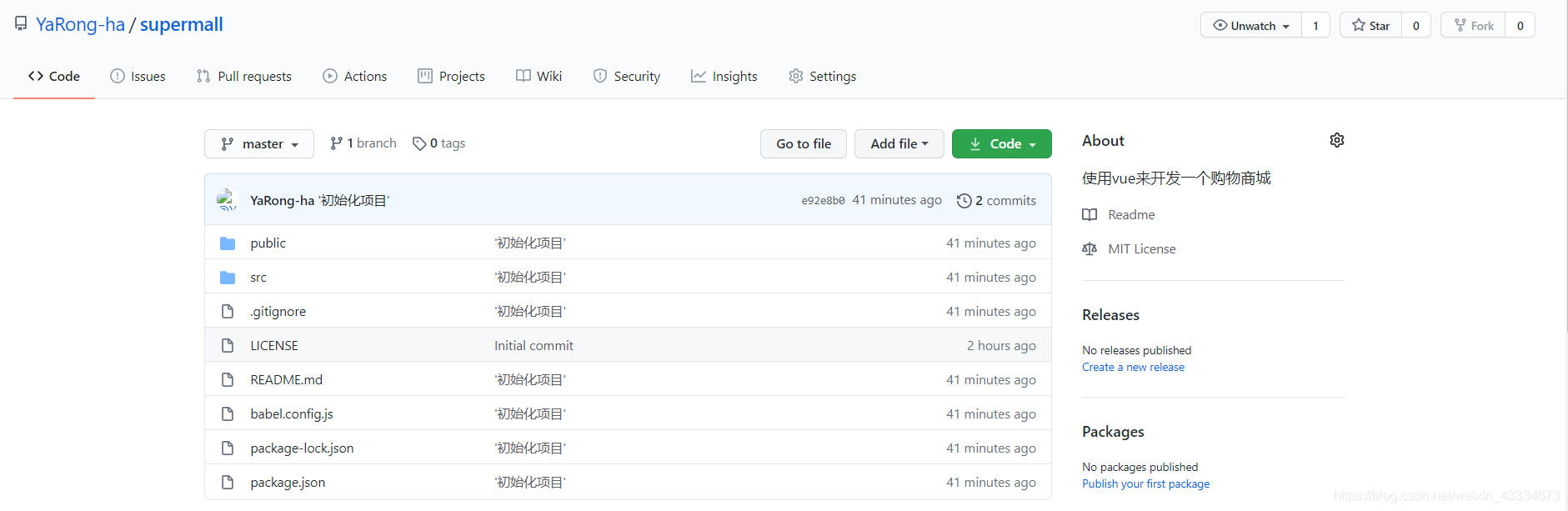Click the fork count showing 0
The image size is (1568, 511).
1520,25
